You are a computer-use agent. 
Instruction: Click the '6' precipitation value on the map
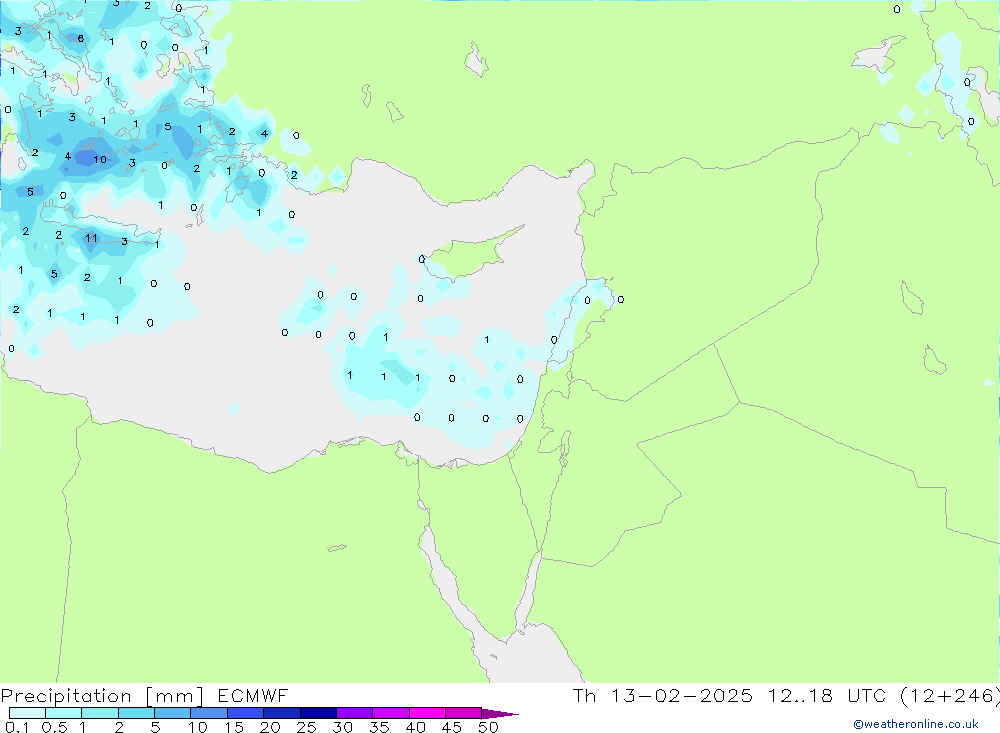tap(80, 38)
